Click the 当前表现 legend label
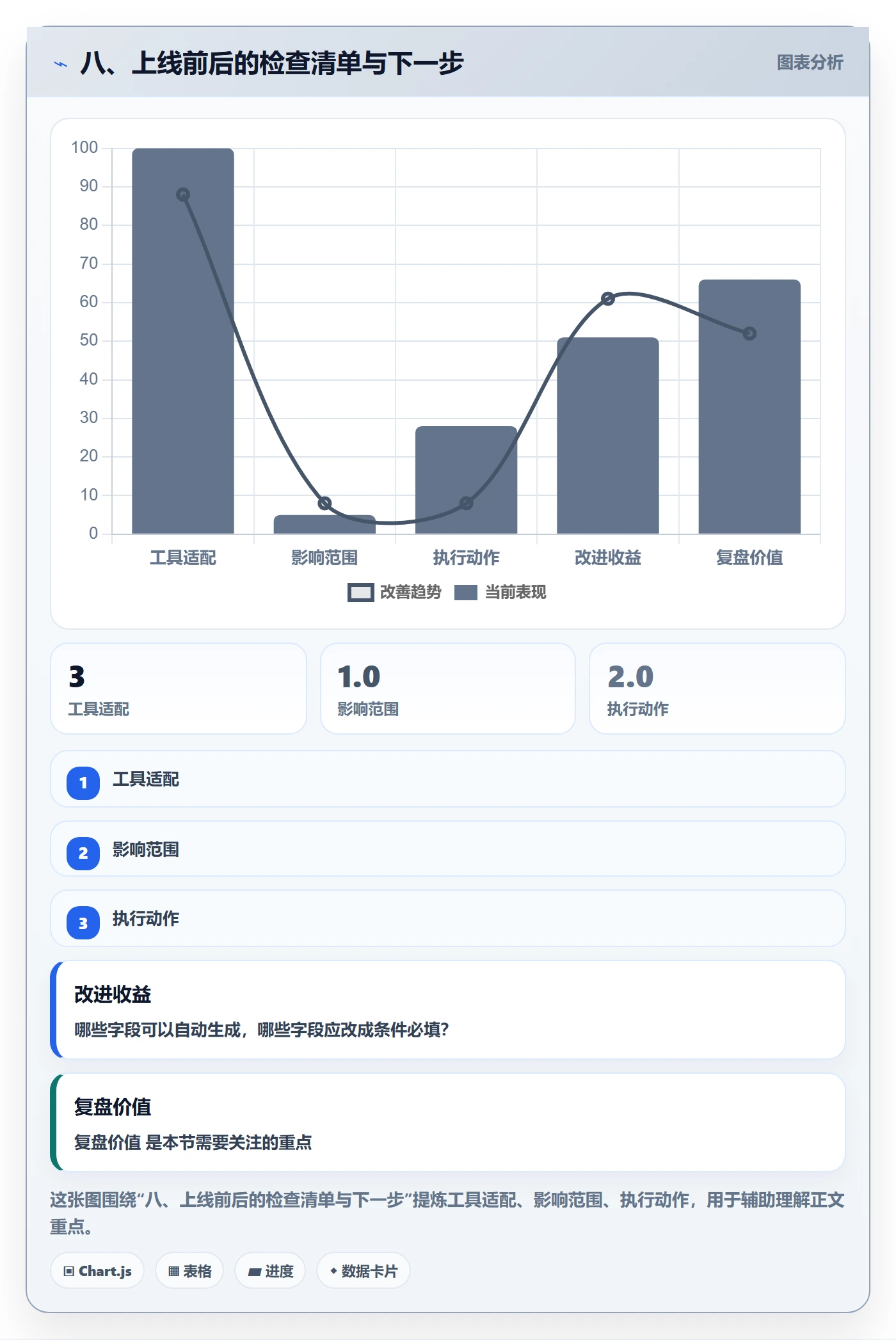 click(515, 593)
